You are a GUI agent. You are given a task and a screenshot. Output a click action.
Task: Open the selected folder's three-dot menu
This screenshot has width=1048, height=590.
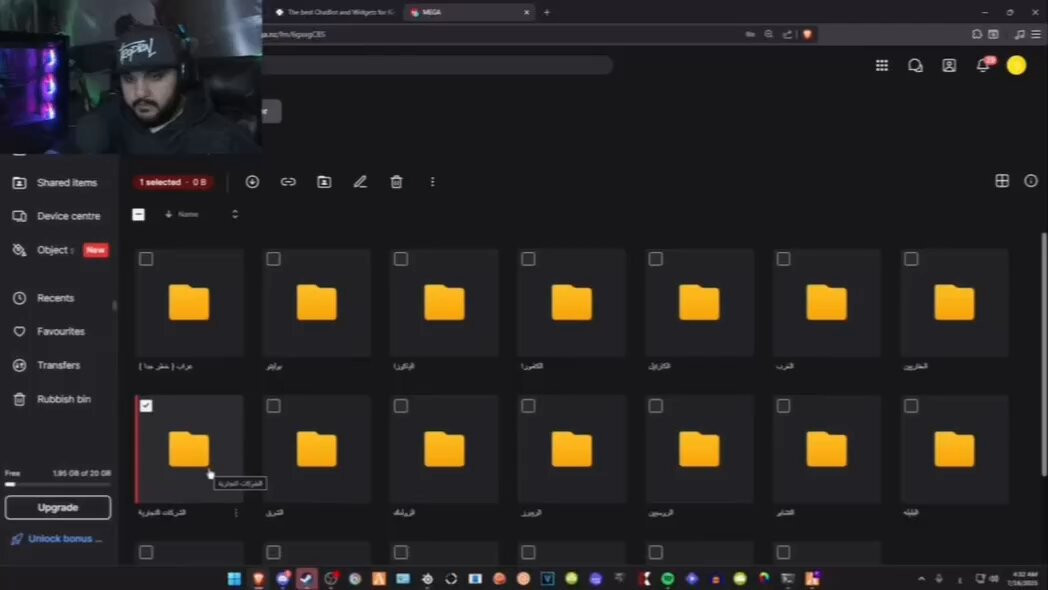[236, 512]
